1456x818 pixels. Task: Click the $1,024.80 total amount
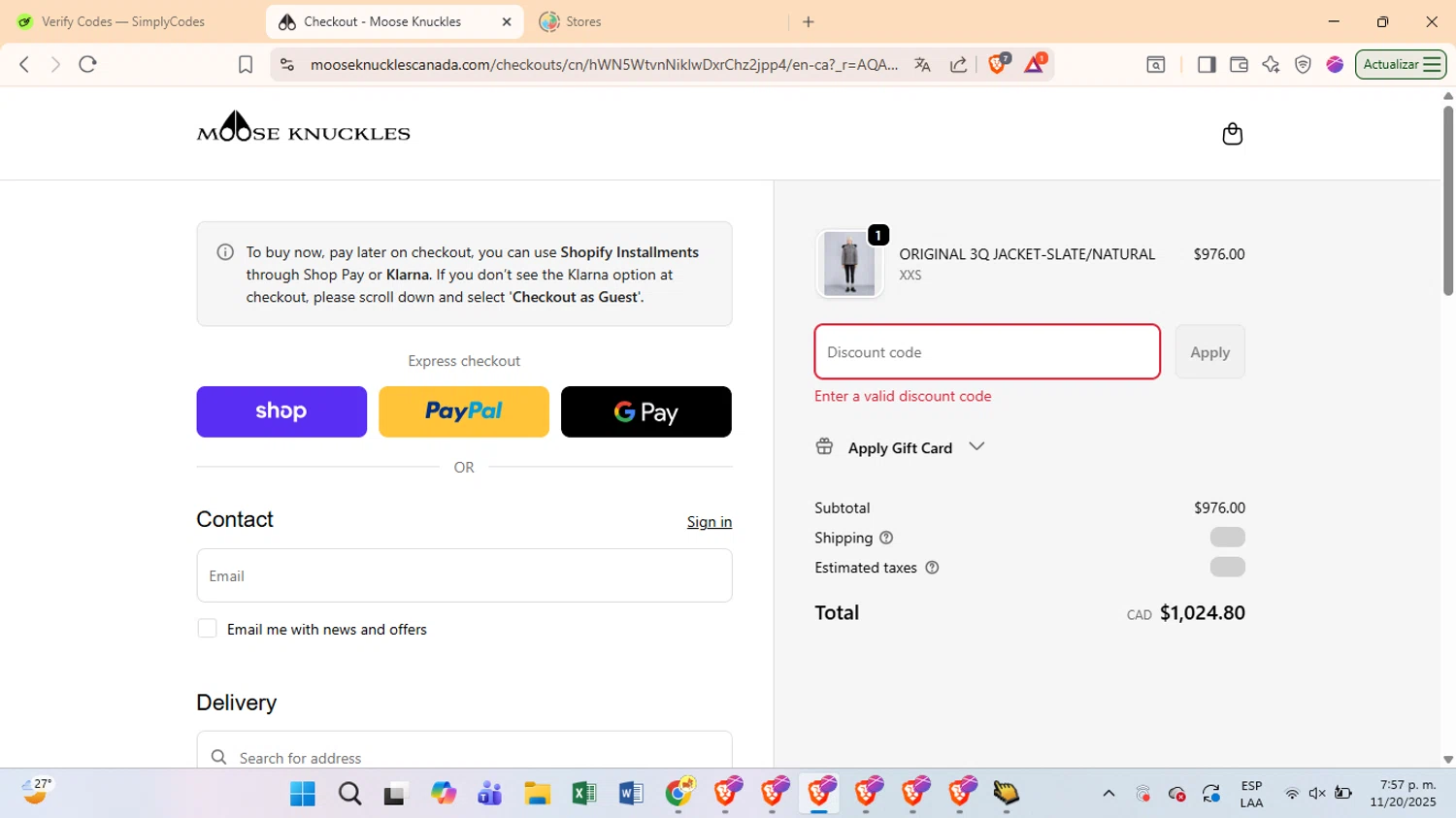1203,613
